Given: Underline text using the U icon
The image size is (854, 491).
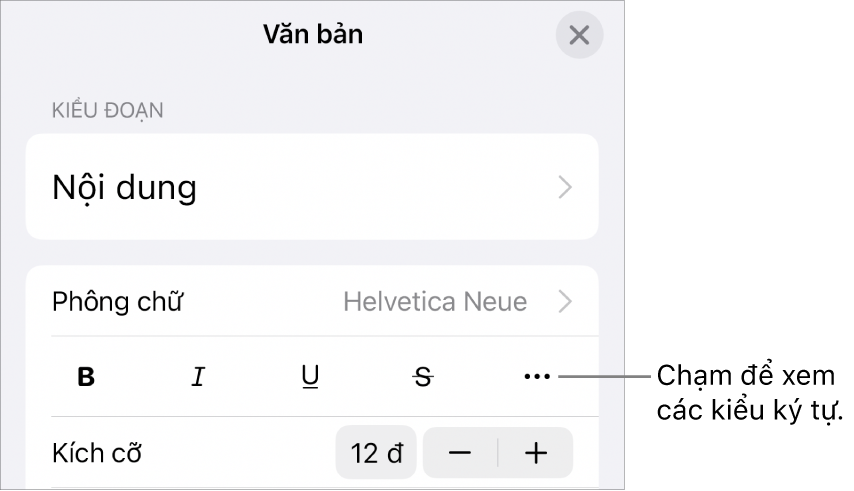Looking at the screenshot, I should (311, 377).
